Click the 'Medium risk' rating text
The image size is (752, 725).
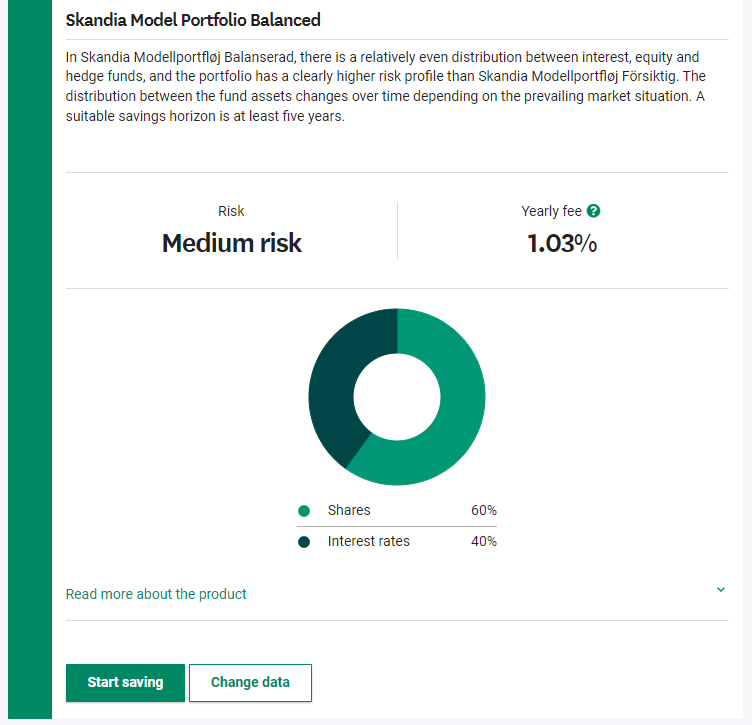tap(231, 243)
